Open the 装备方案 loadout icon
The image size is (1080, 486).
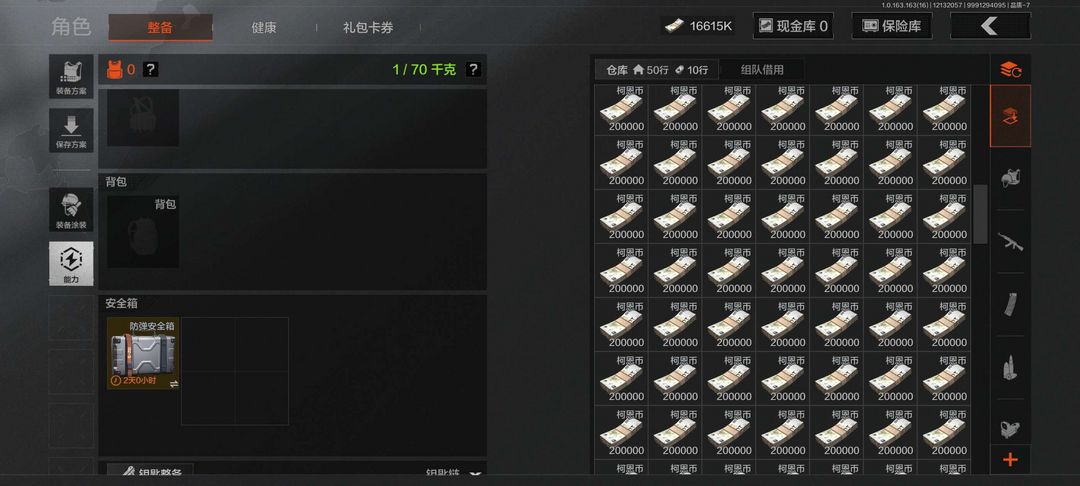[x=71, y=76]
